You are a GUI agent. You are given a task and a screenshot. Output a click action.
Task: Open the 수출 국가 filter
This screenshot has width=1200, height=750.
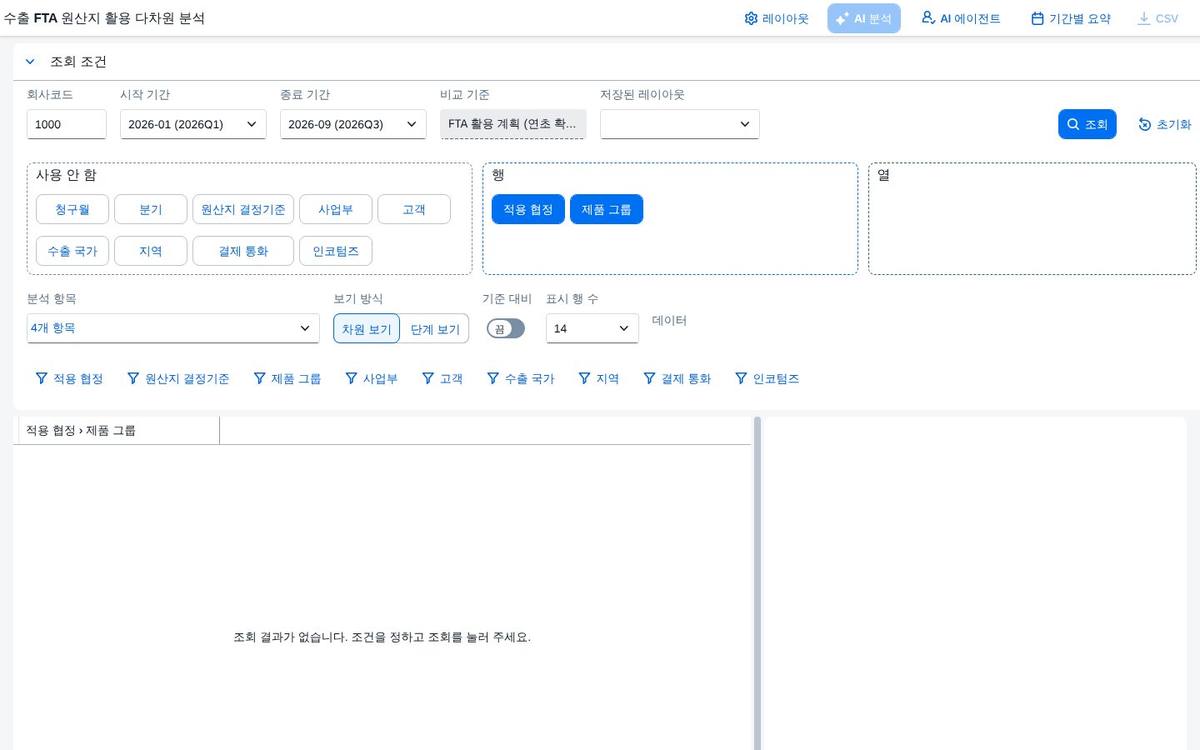(x=520, y=379)
